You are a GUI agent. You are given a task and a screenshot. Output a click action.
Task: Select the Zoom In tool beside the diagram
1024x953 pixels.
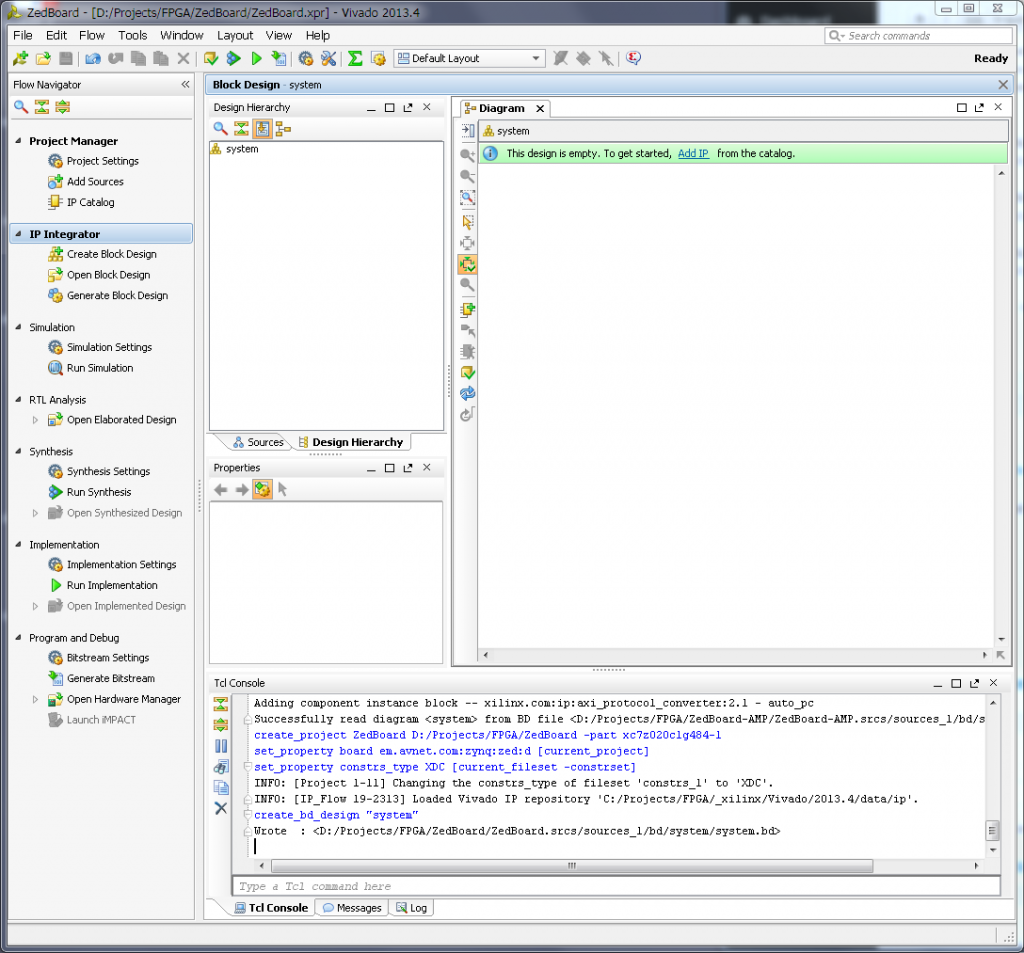(x=467, y=154)
